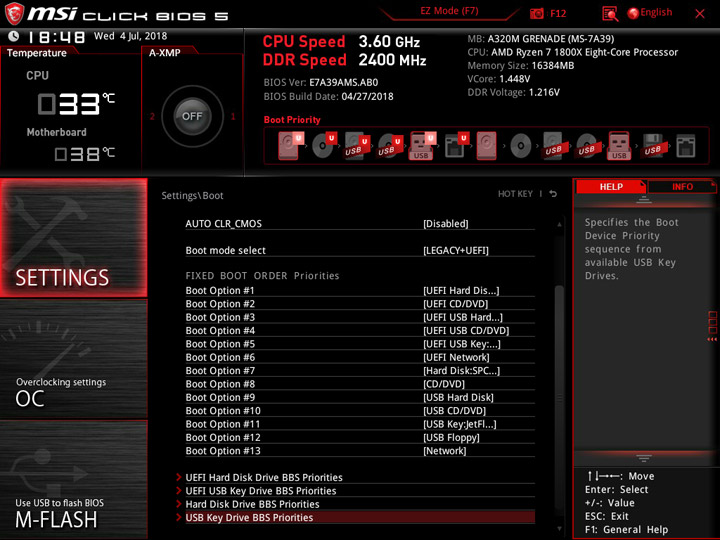Pick the UEFI USB Key boot icon
720x540 pixels.
point(422,146)
